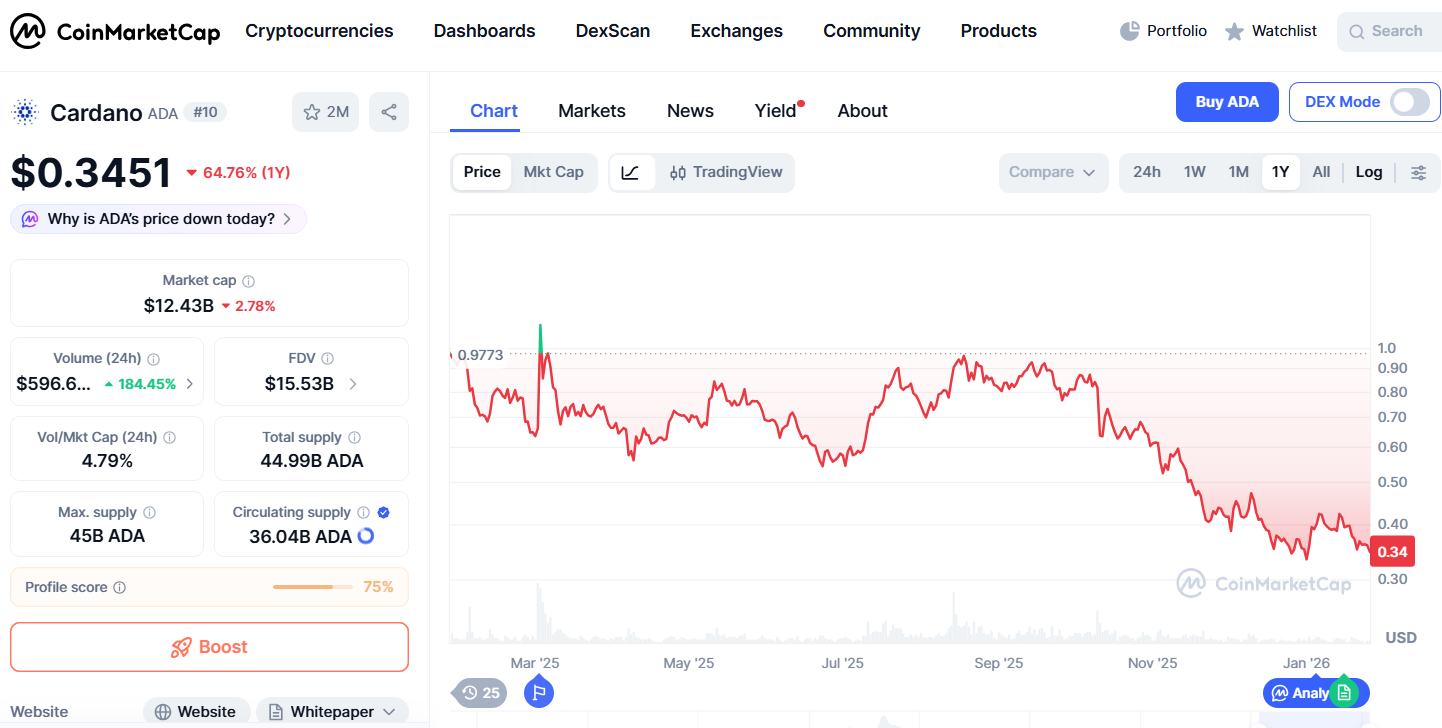1442x728 pixels.
Task: Open Cryptocurrencies menu
Action: pos(319,31)
